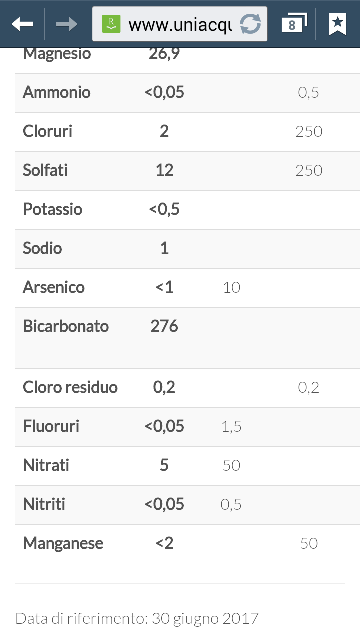Select the Potassio row label
Viewport: 360px width, 640px height.
(x=53, y=209)
